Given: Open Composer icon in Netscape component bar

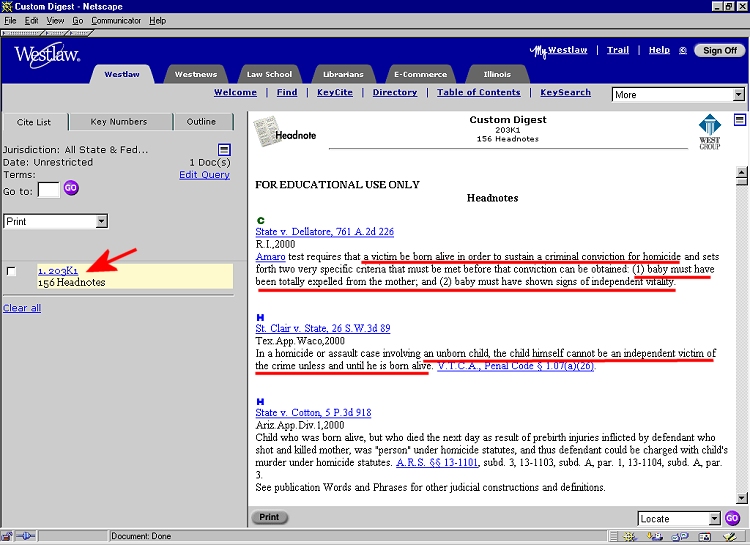Looking at the screenshot, I should (730, 537).
